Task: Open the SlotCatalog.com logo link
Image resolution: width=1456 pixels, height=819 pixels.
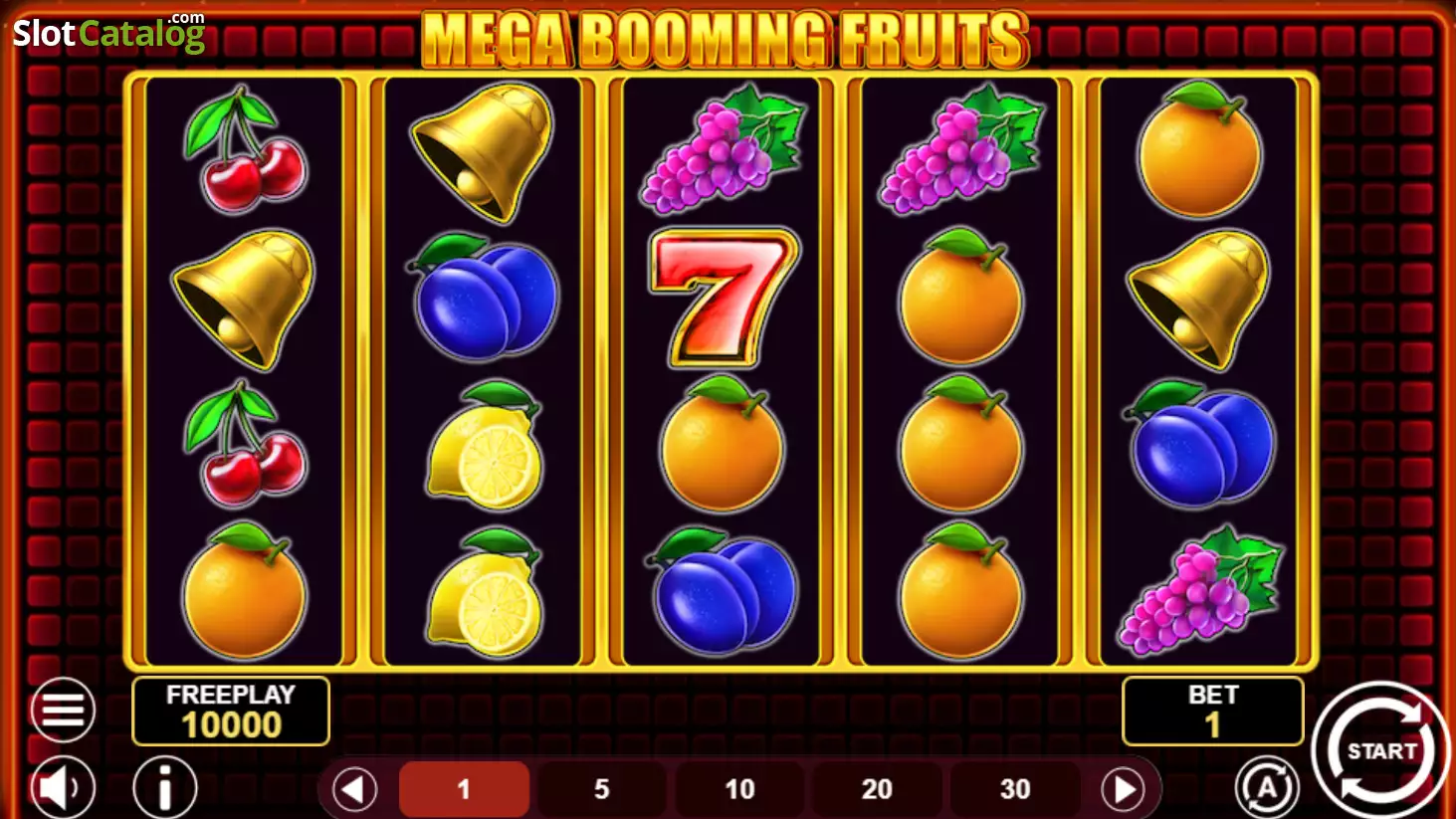Action: pyautogui.click(x=108, y=33)
